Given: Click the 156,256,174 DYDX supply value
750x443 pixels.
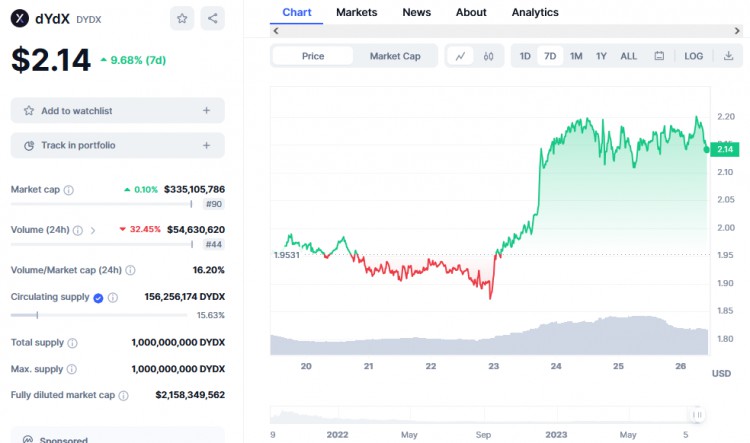Looking at the screenshot, I should pyautogui.click(x=185, y=297).
